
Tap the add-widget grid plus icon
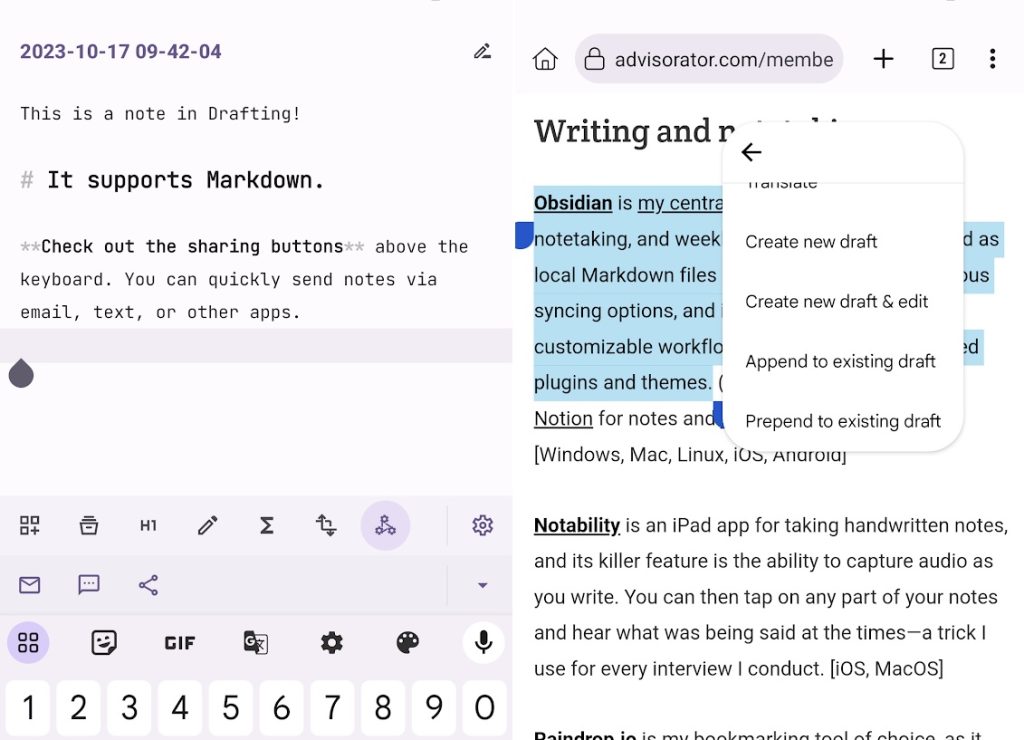(30, 525)
